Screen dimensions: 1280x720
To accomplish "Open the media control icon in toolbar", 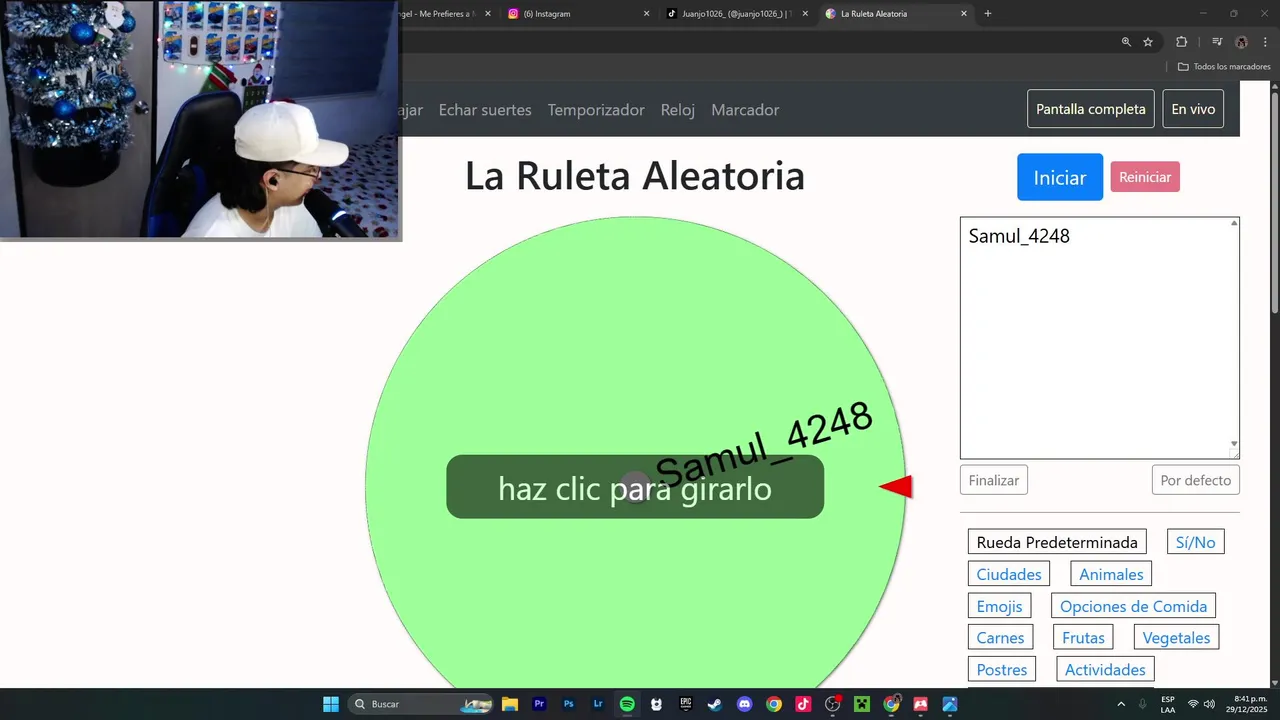I will (1217, 42).
